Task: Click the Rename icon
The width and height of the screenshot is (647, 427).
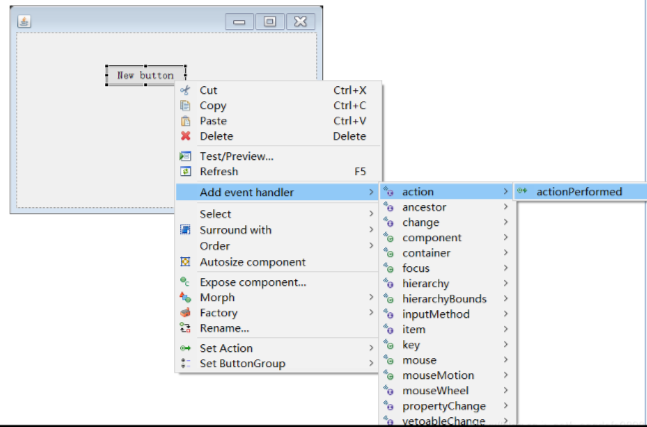Action: [x=185, y=328]
